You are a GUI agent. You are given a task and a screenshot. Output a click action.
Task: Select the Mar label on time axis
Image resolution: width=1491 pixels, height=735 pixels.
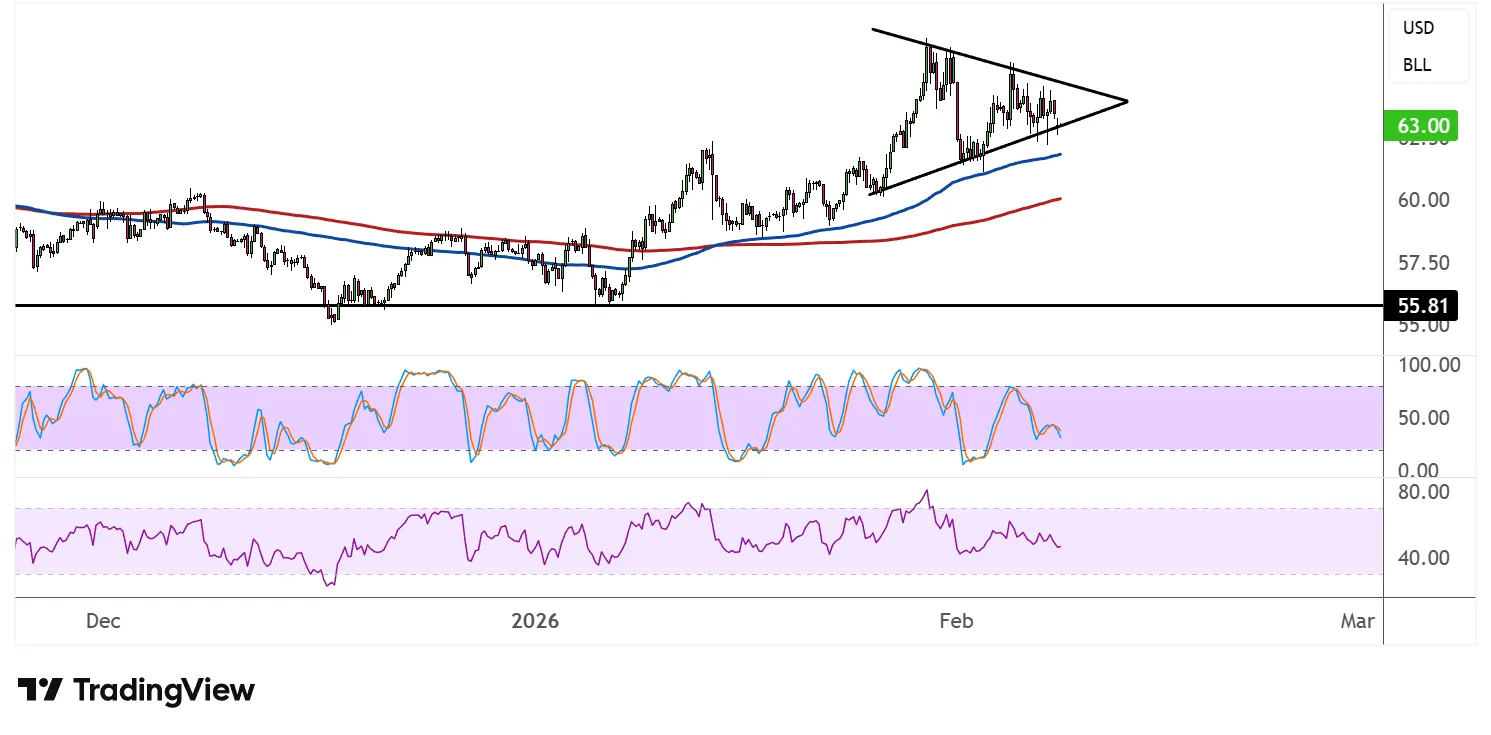pyautogui.click(x=1357, y=621)
